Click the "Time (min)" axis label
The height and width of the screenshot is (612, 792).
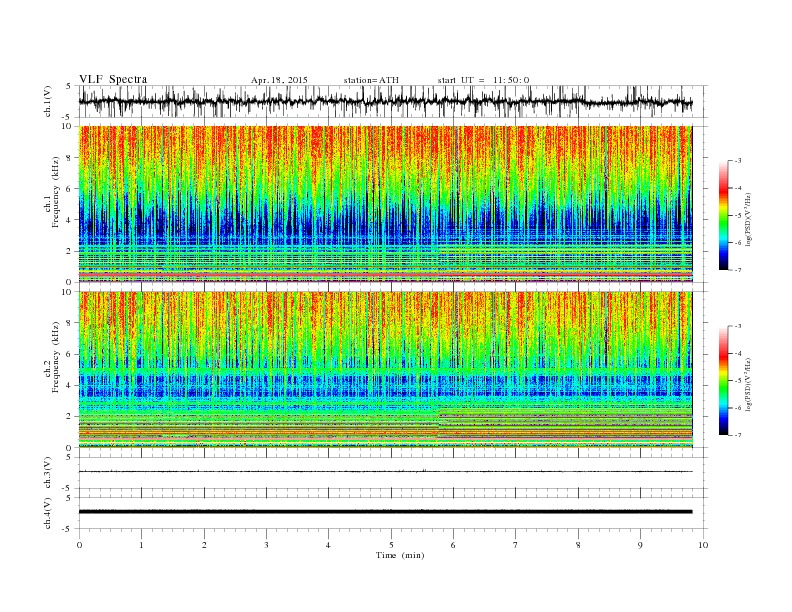(400, 555)
